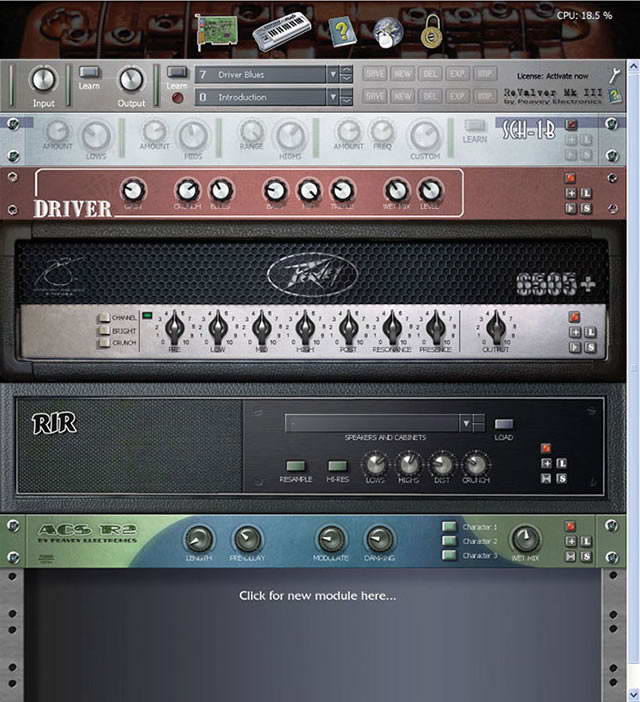
Task: Click the LOAD button on the RIR module
Action: (503, 424)
